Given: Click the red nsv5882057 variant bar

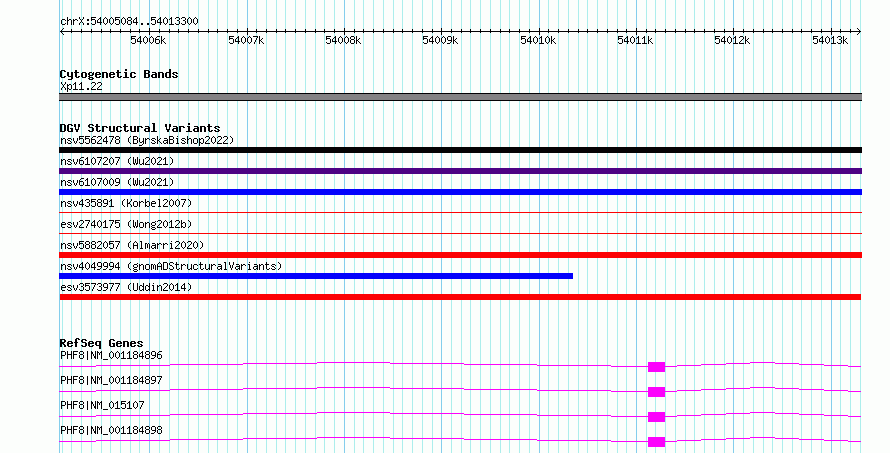Looking at the screenshot, I should [x=460, y=255].
